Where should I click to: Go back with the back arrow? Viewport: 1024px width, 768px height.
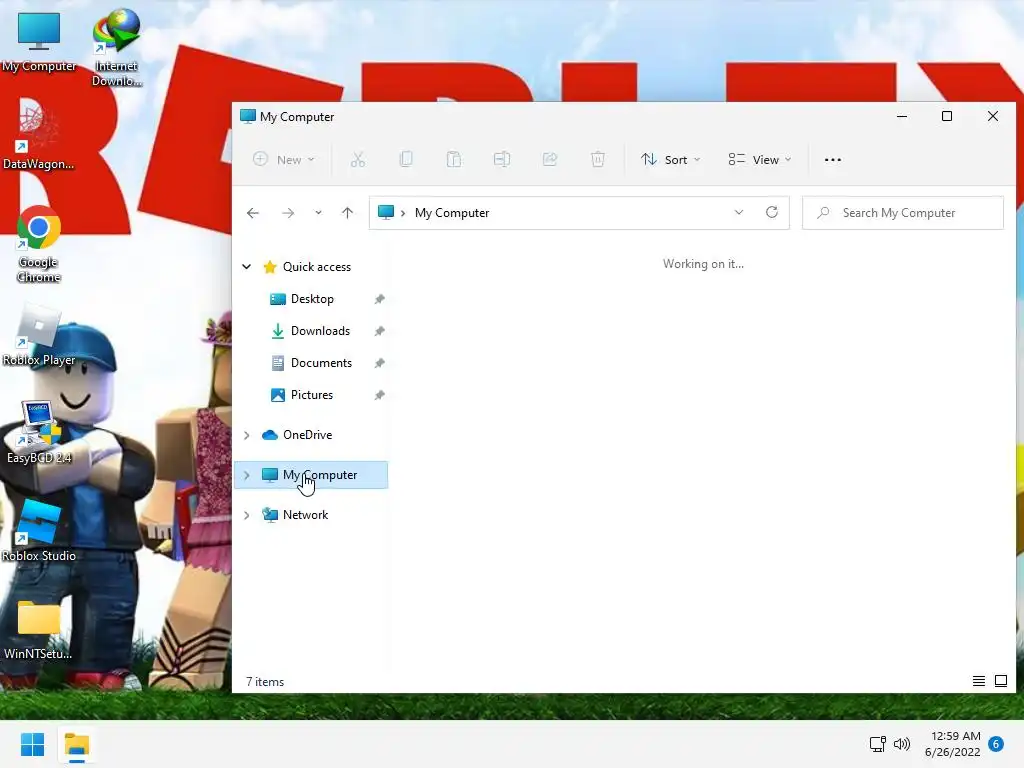click(253, 213)
